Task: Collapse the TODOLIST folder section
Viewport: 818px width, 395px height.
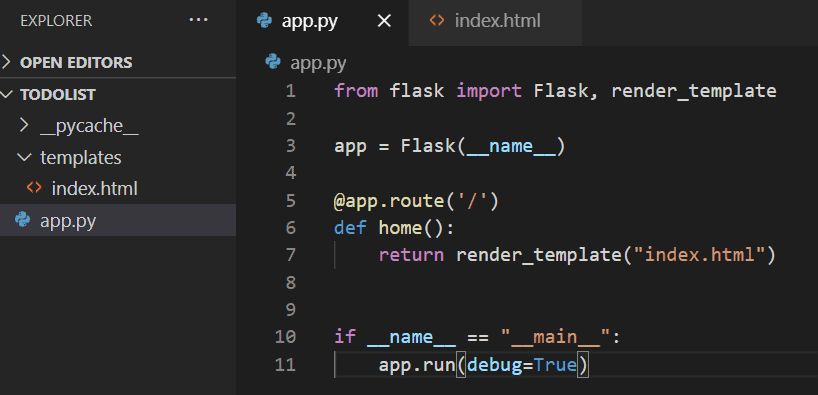Action: pyautogui.click(x=118, y=94)
